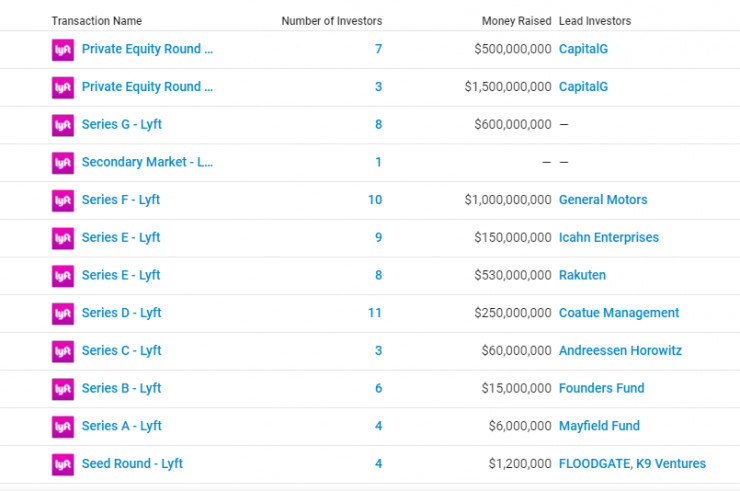This screenshot has width=740, height=491.
Task: Click the Lyft logo beside Series B
Action: coord(63,388)
